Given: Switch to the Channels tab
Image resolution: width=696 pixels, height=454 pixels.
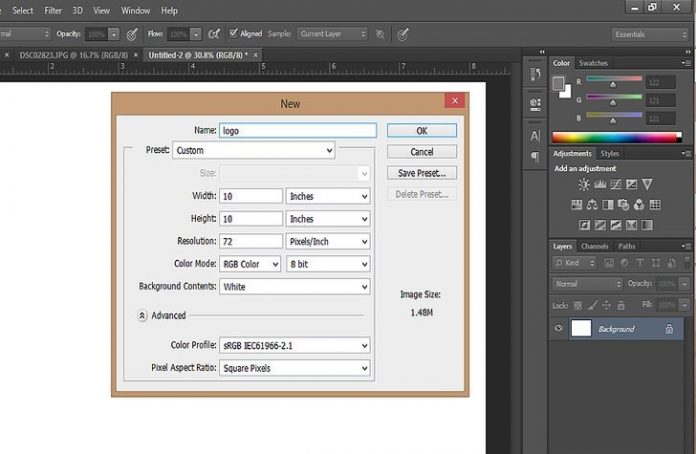Looking at the screenshot, I should pos(595,246).
